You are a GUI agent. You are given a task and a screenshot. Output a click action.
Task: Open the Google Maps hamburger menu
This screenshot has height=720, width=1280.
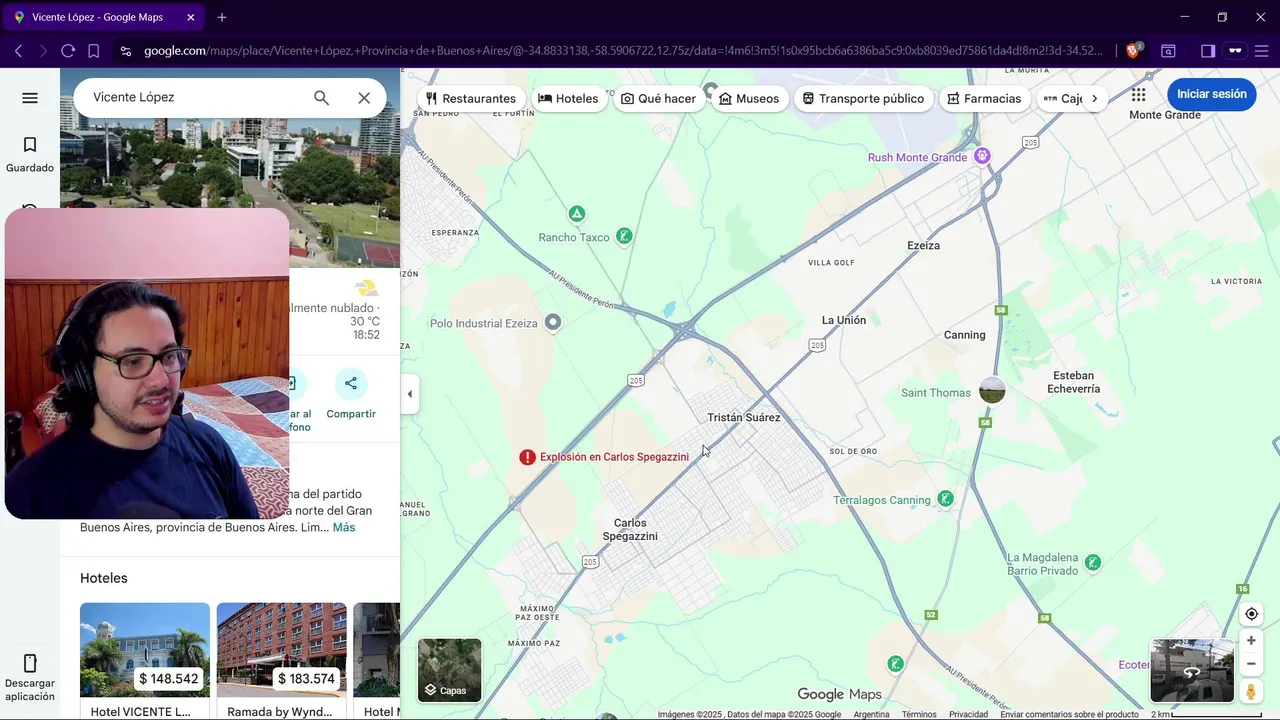[x=30, y=98]
